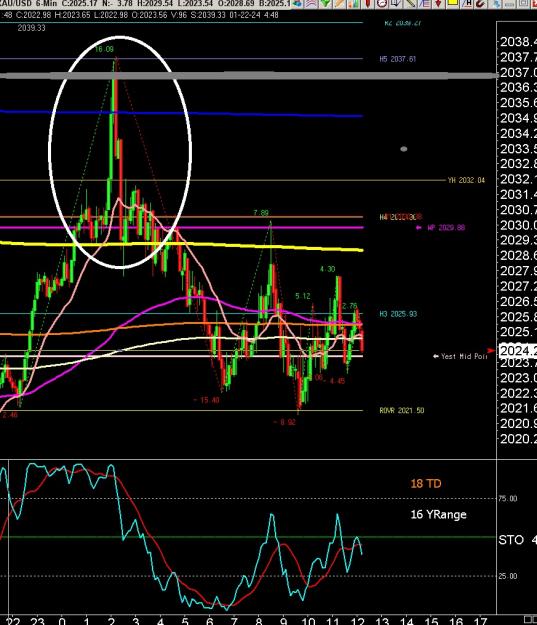Viewport: 537px width, 625px height.
Task: Click the 18 TD indicator text
Action: 426,483
